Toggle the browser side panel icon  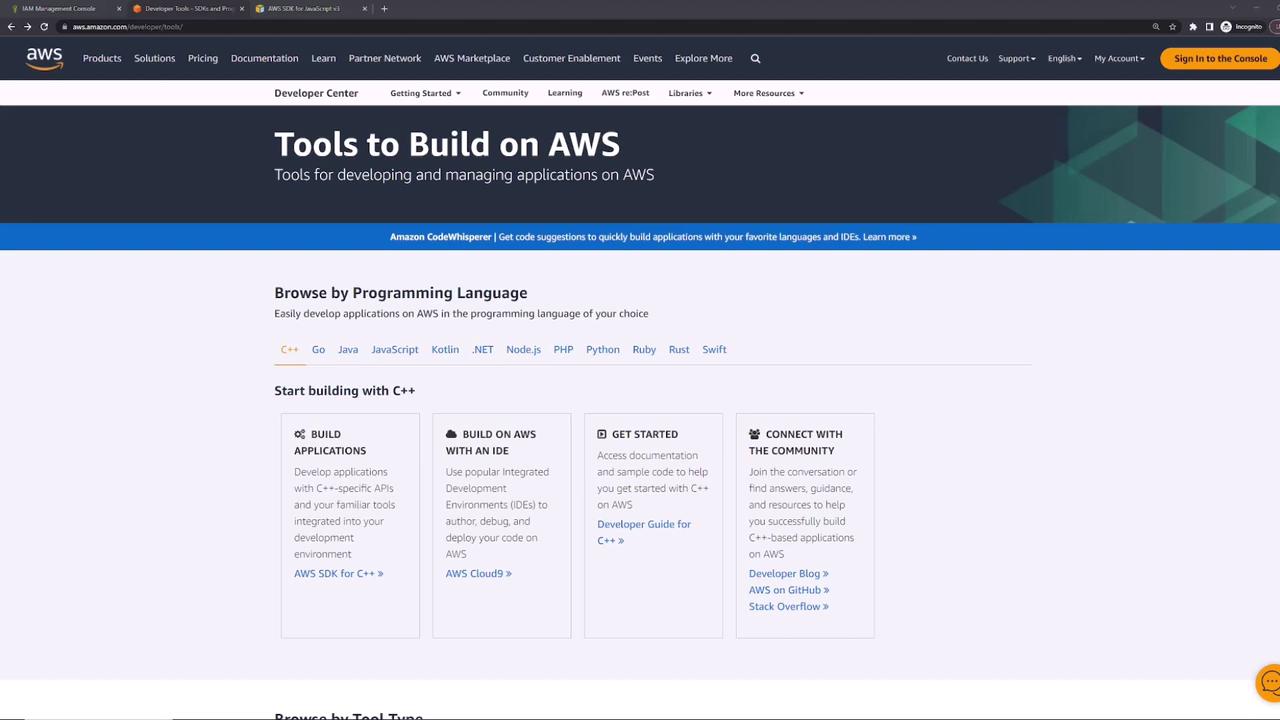tap(1209, 27)
